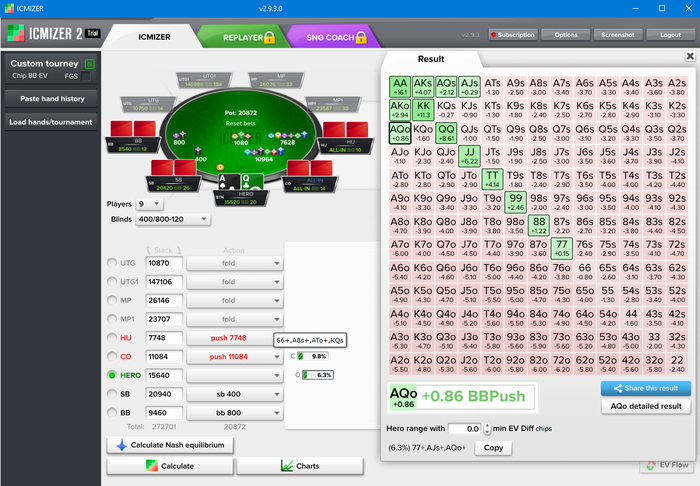Open the UTG1 action dropdown

pyautogui.click(x=235, y=282)
